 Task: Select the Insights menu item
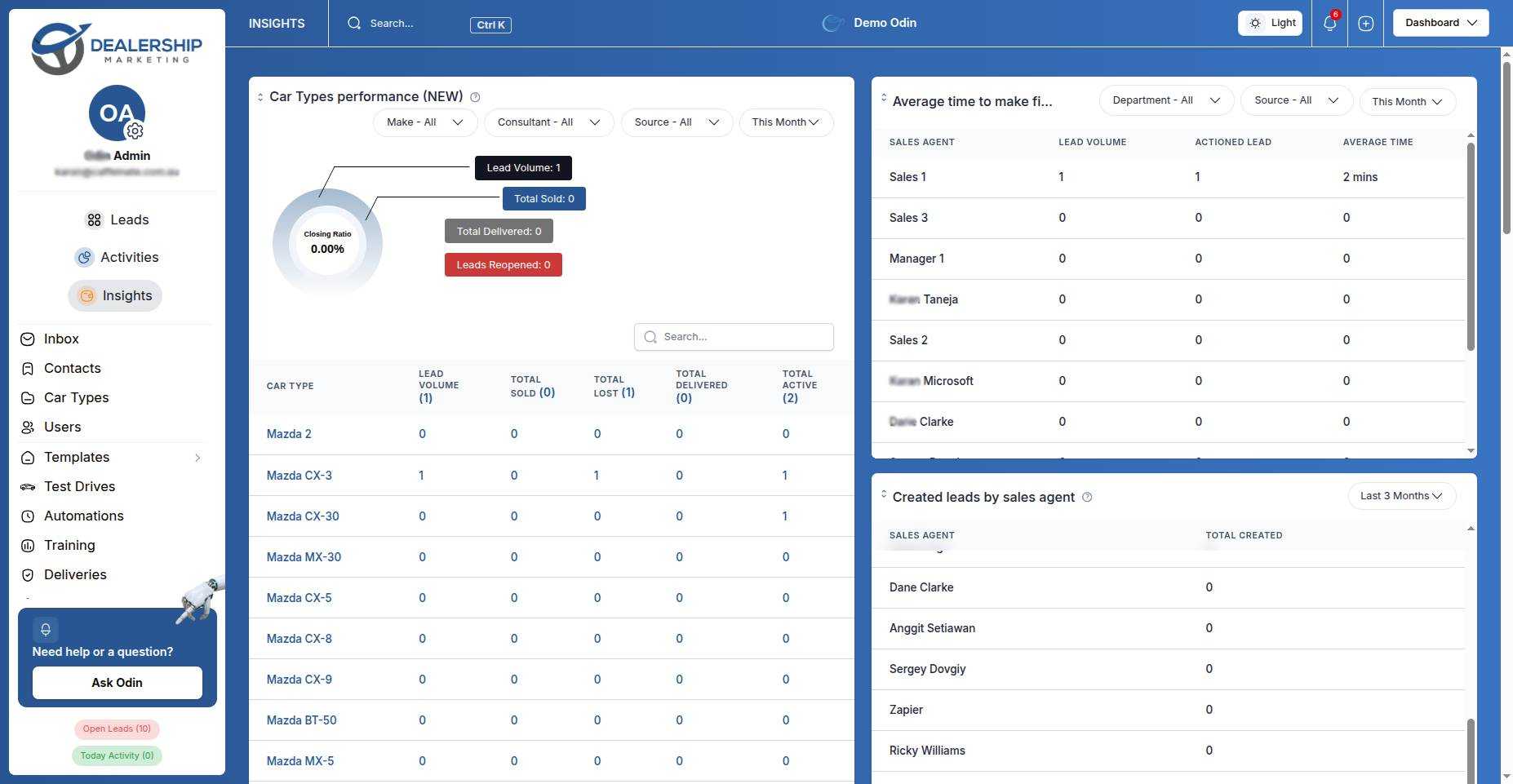(115, 296)
